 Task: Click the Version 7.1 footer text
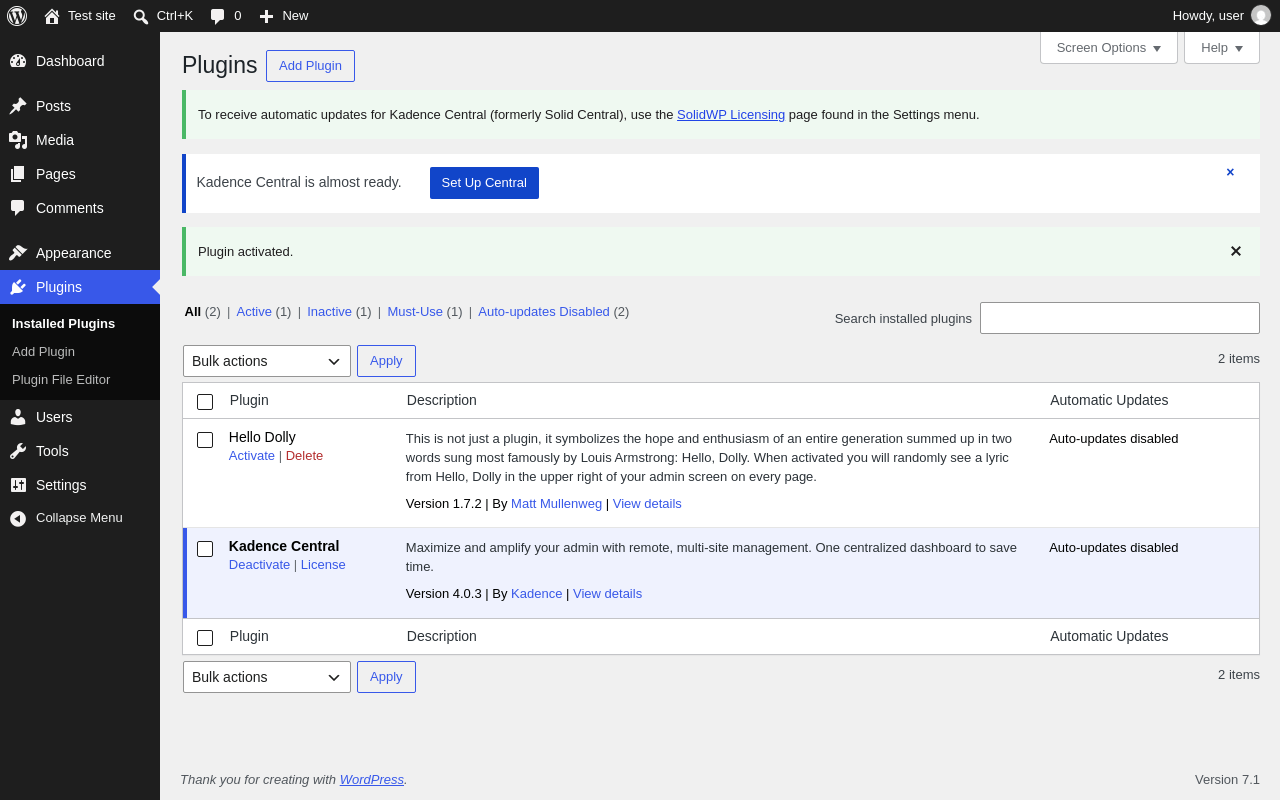point(1227,780)
